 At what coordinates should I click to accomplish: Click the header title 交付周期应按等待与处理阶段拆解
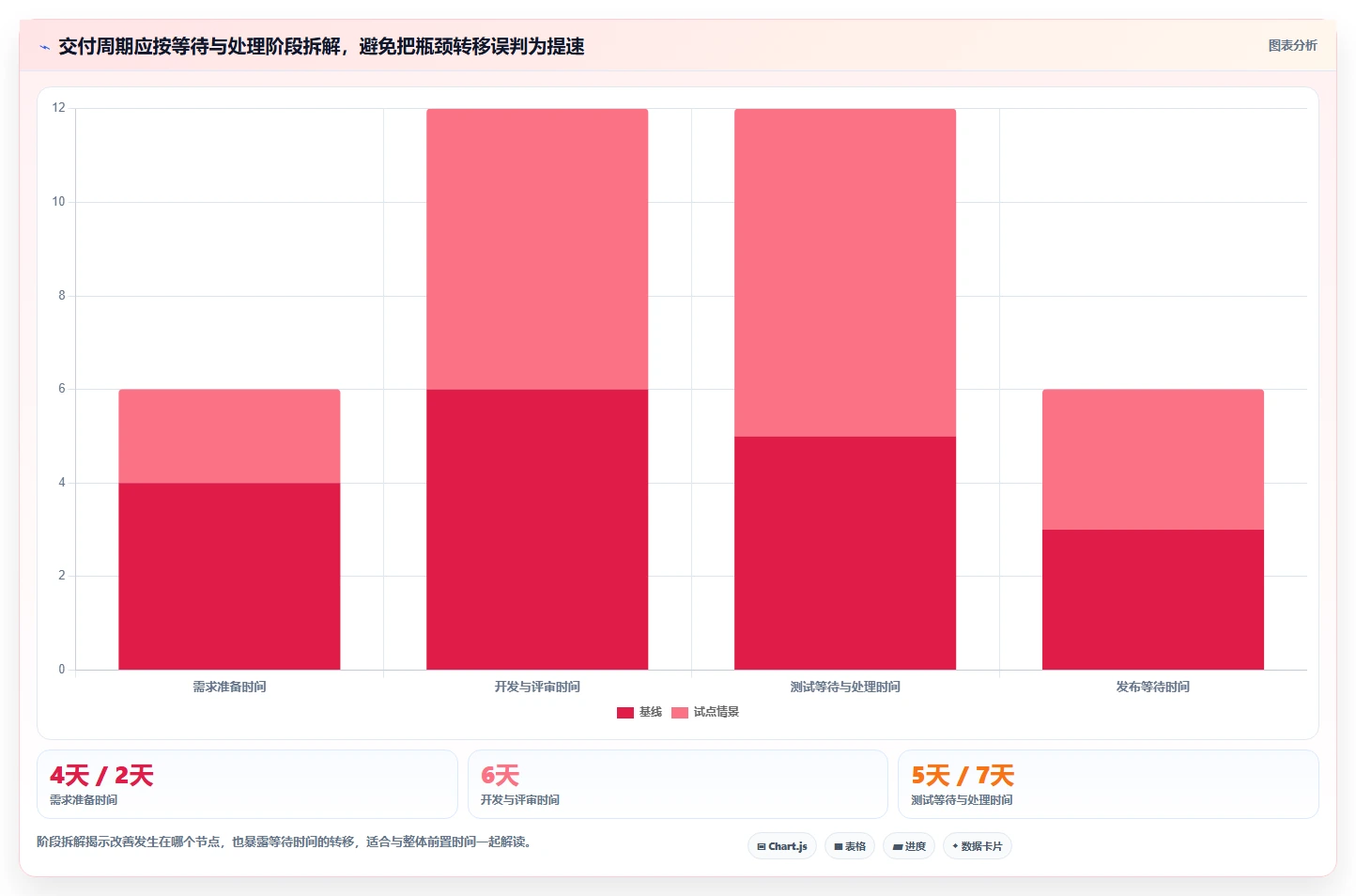tap(321, 46)
